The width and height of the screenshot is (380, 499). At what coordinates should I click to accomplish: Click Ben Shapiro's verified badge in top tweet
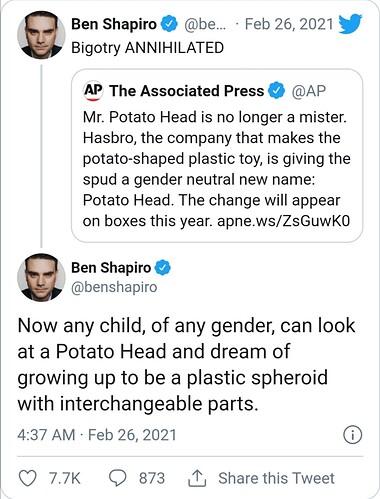(169, 24)
